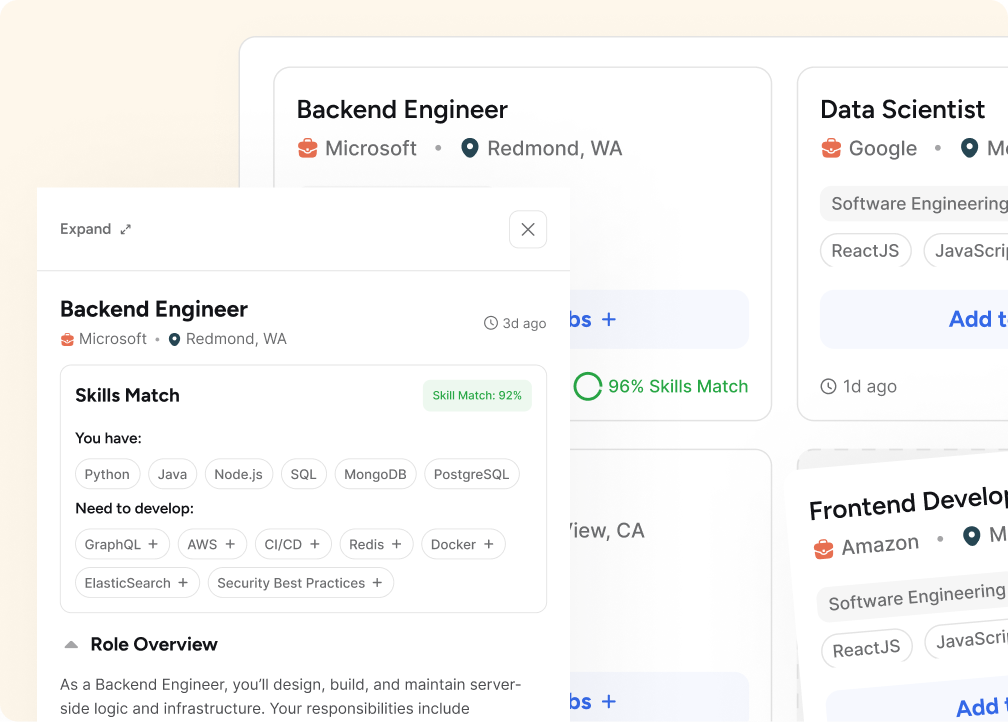Select the ReactJS tag on Data Scientist card
This screenshot has height=722, width=1008.
tap(865, 251)
